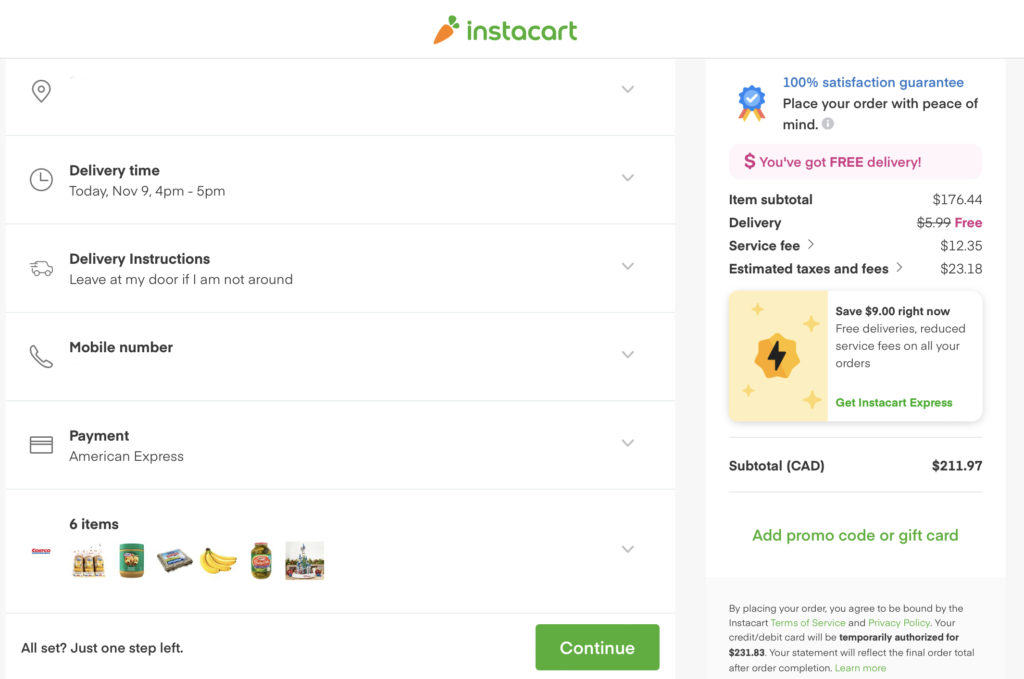The width and height of the screenshot is (1024, 679).
Task: Expand the Service fee details arrow
Action: coord(811,245)
